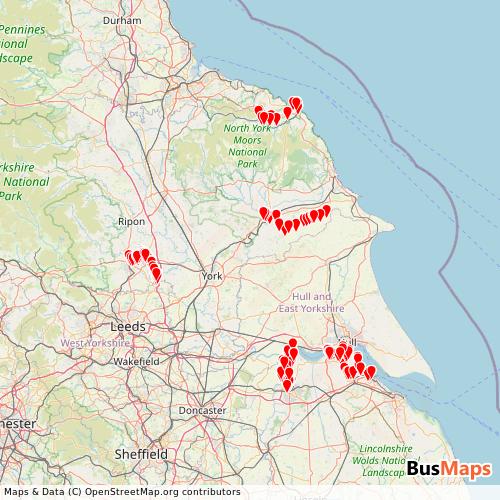This screenshot has width=500, height=500.
Task: Click the Leeds city label
Action: pos(128,327)
